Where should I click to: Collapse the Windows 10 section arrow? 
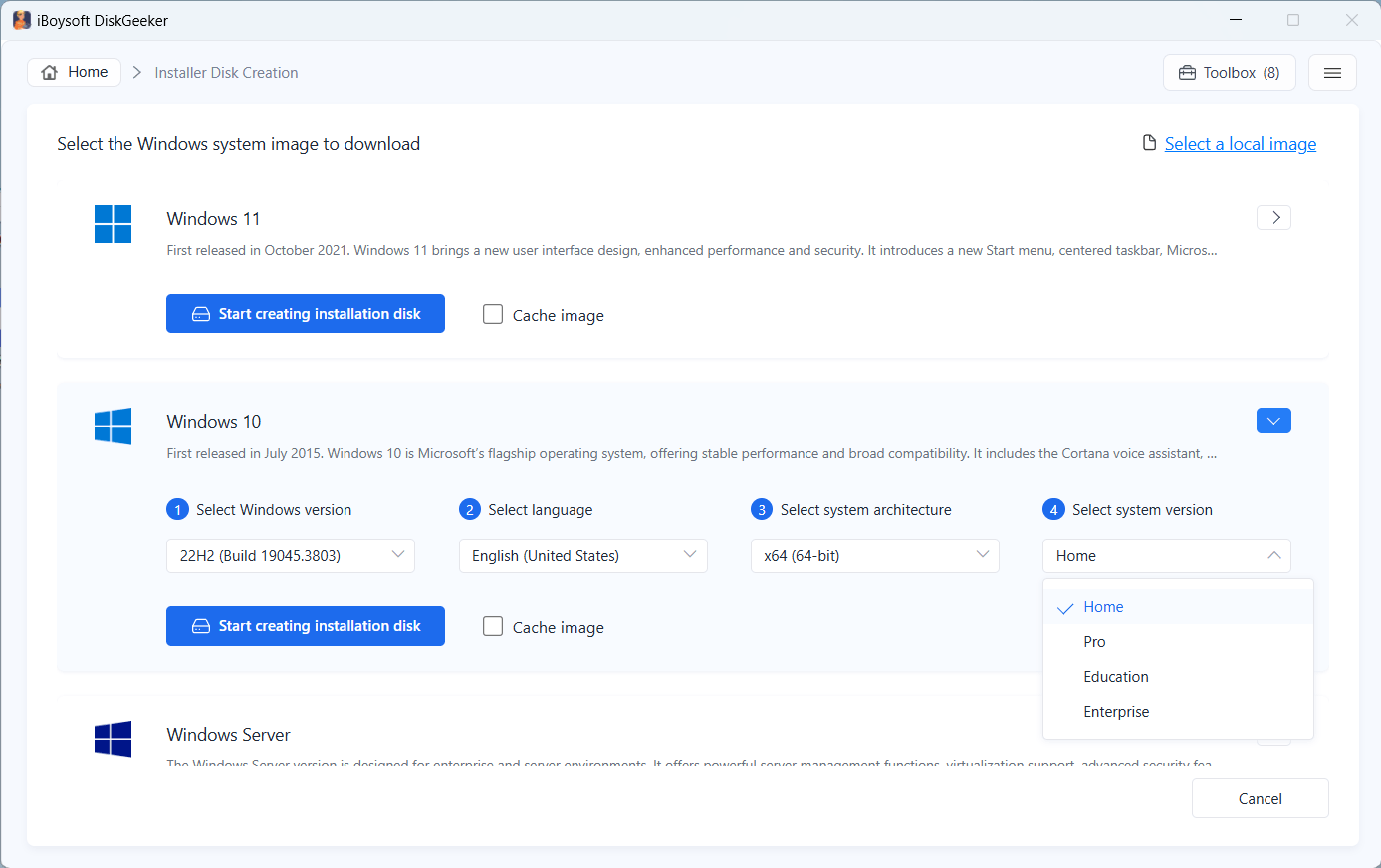[1274, 421]
